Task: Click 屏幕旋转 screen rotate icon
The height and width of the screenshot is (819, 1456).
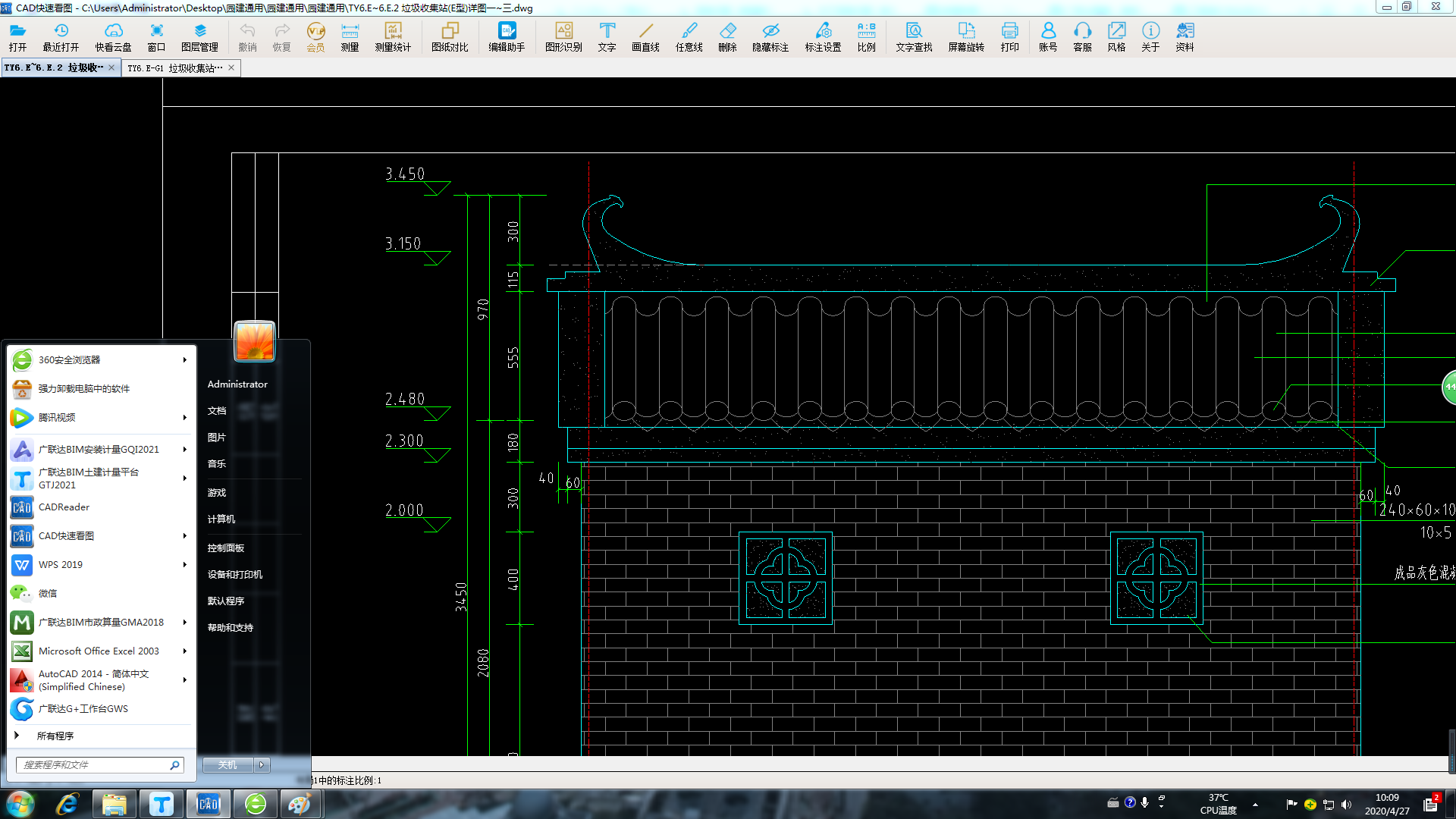Action: click(x=966, y=36)
